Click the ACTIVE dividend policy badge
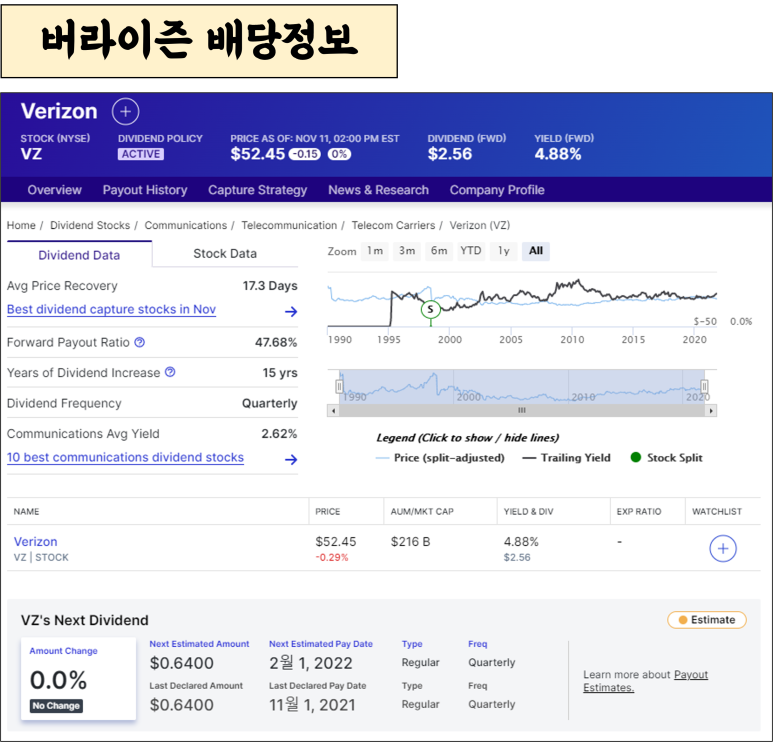Image resolution: width=773 pixels, height=742 pixels. point(141,154)
